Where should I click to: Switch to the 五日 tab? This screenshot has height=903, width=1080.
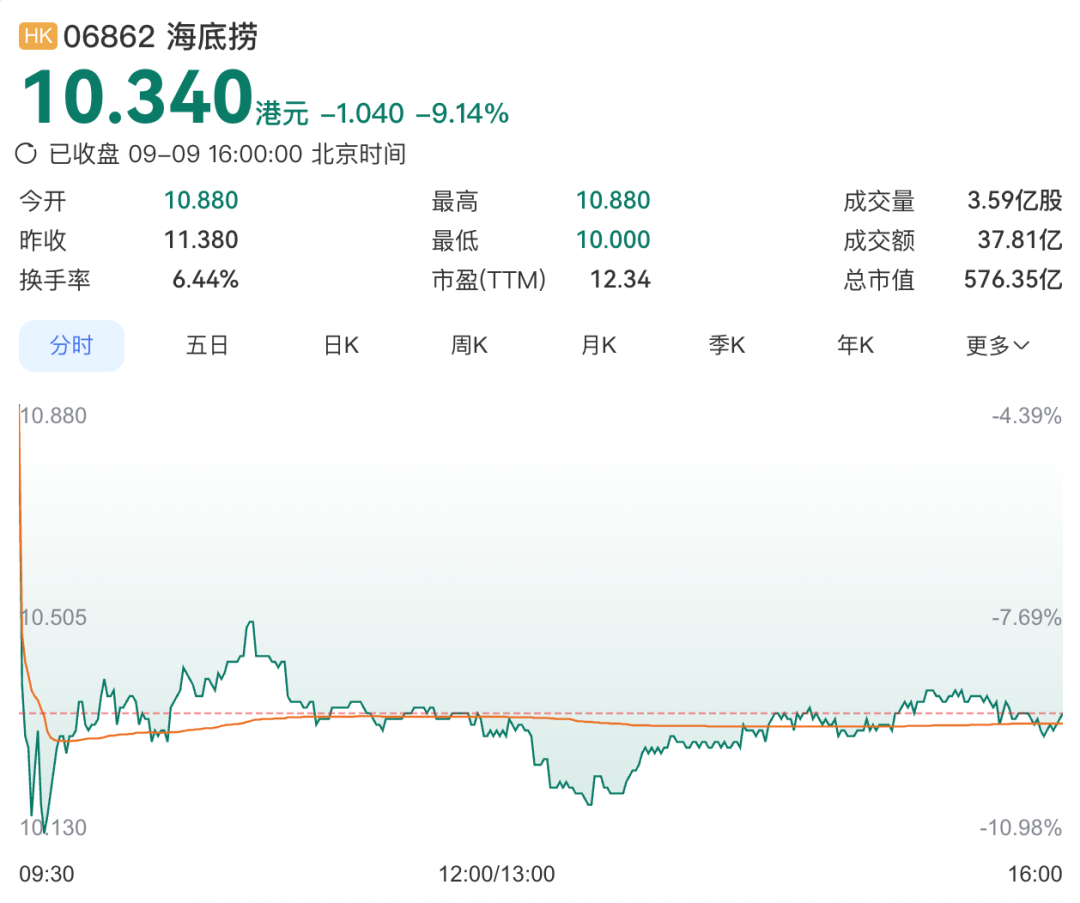pyautogui.click(x=207, y=345)
